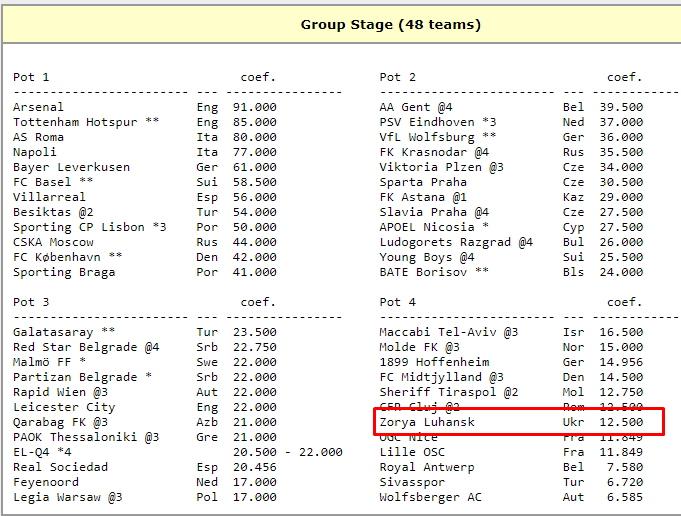Viewport: 681px width, 516px height.
Task: Click the Group Stage (48 teams) header
Action: pyautogui.click(x=390, y=24)
